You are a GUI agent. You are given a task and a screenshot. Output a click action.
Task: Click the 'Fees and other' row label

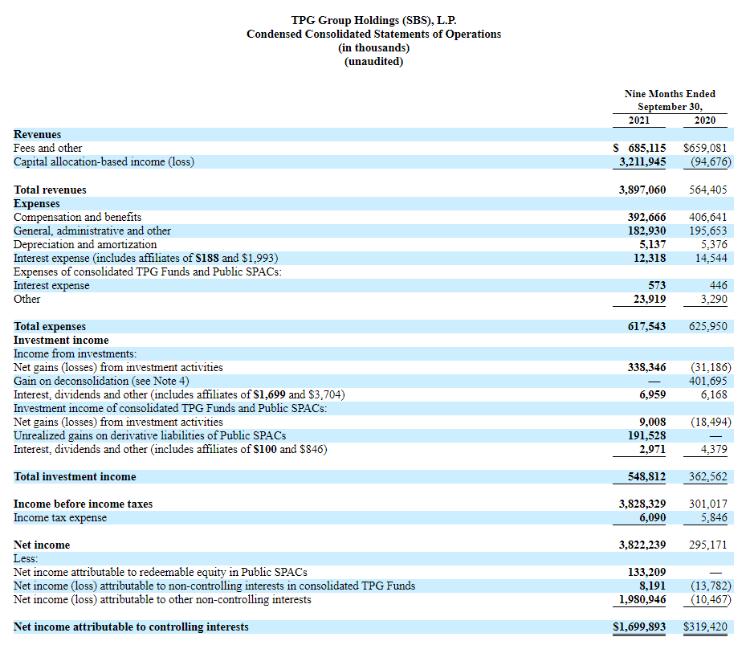point(48,148)
